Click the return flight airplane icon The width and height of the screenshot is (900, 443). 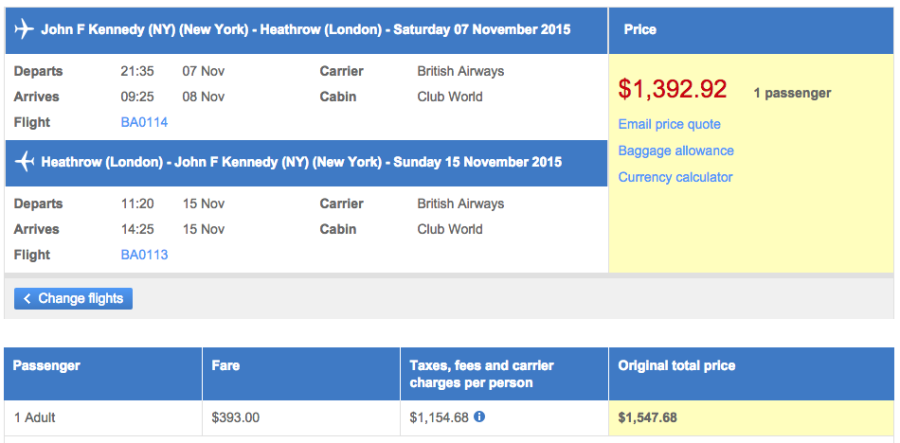tap(24, 162)
